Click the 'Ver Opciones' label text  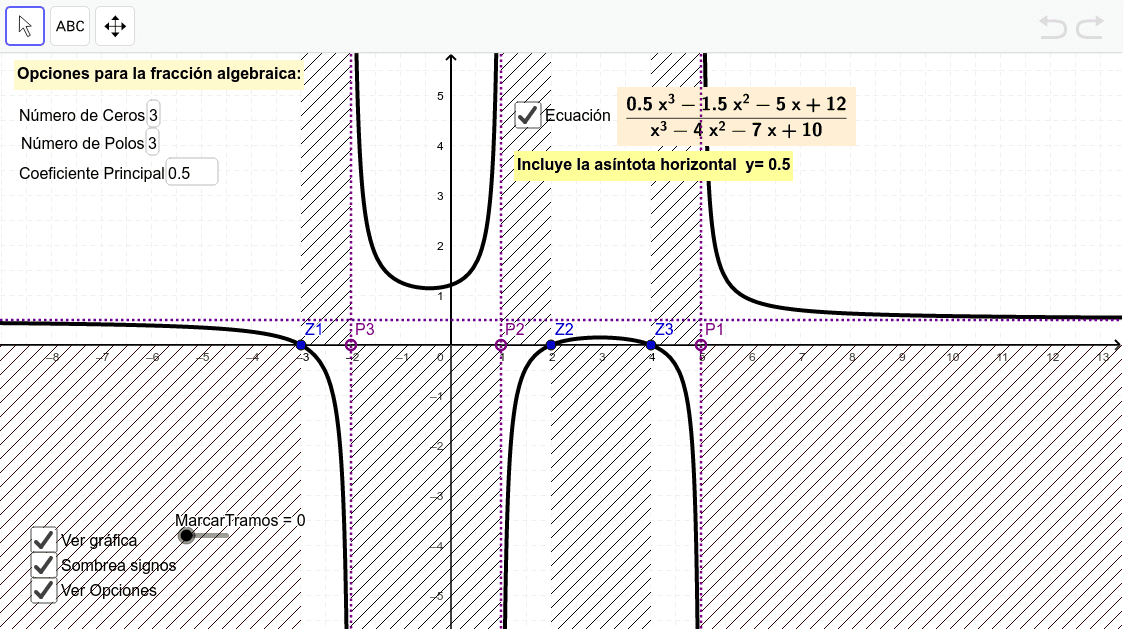tap(109, 591)
